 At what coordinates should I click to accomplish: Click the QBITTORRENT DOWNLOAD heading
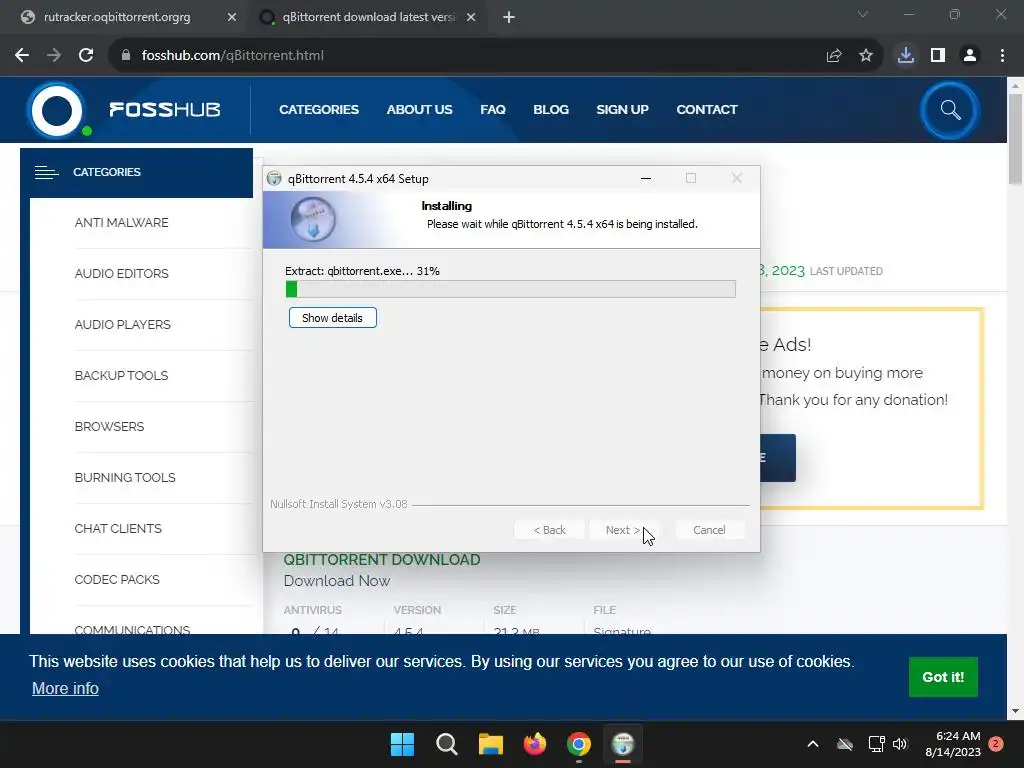coord(381,560)
